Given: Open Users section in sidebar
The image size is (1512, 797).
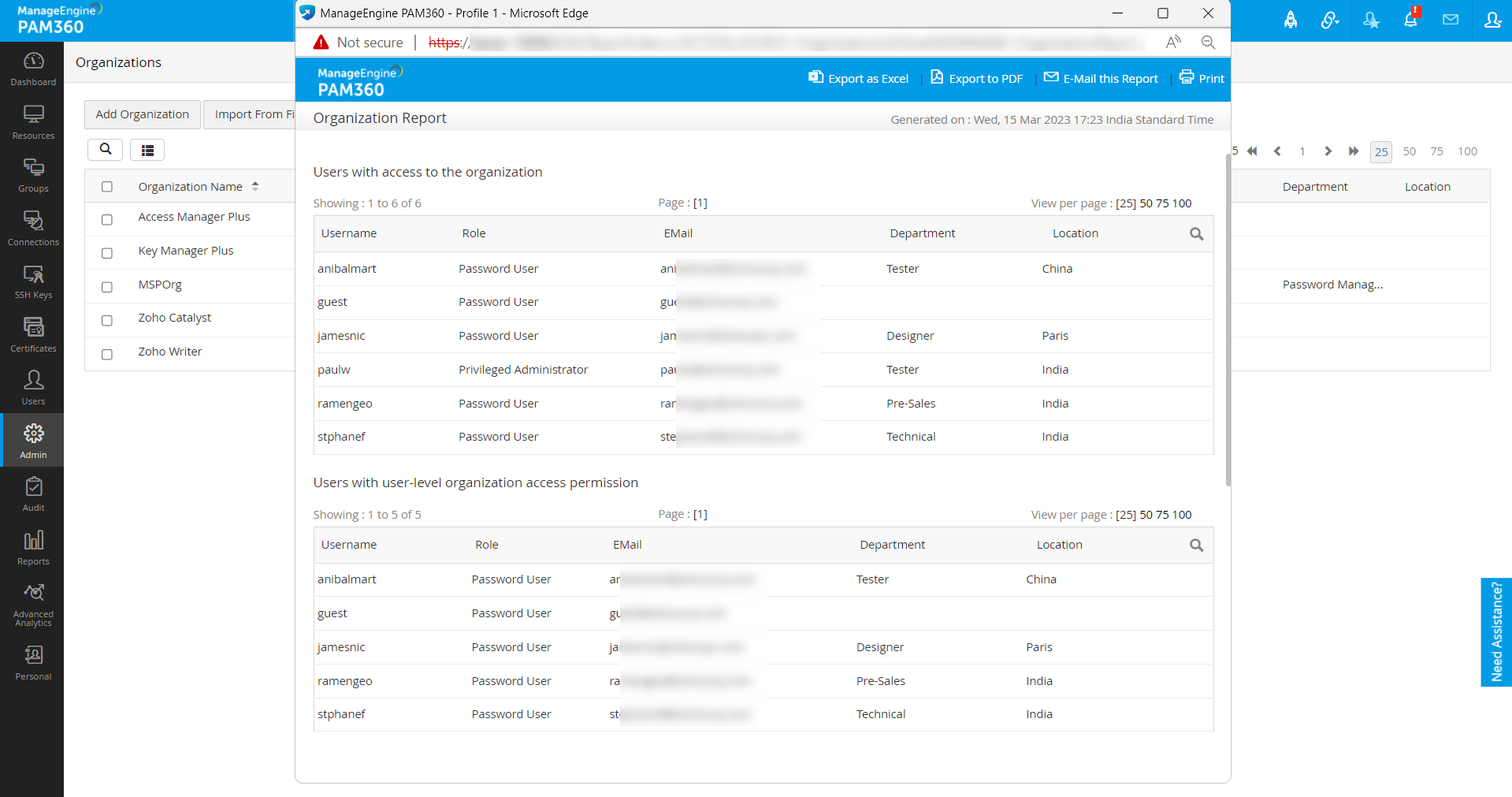Looking at the screenshot, I should tap(33, 388).
